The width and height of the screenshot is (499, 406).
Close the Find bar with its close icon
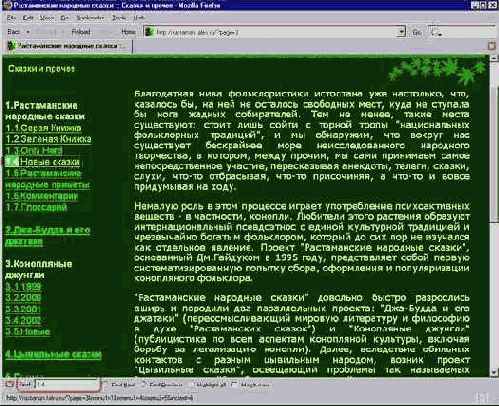(x=9, y=384)
